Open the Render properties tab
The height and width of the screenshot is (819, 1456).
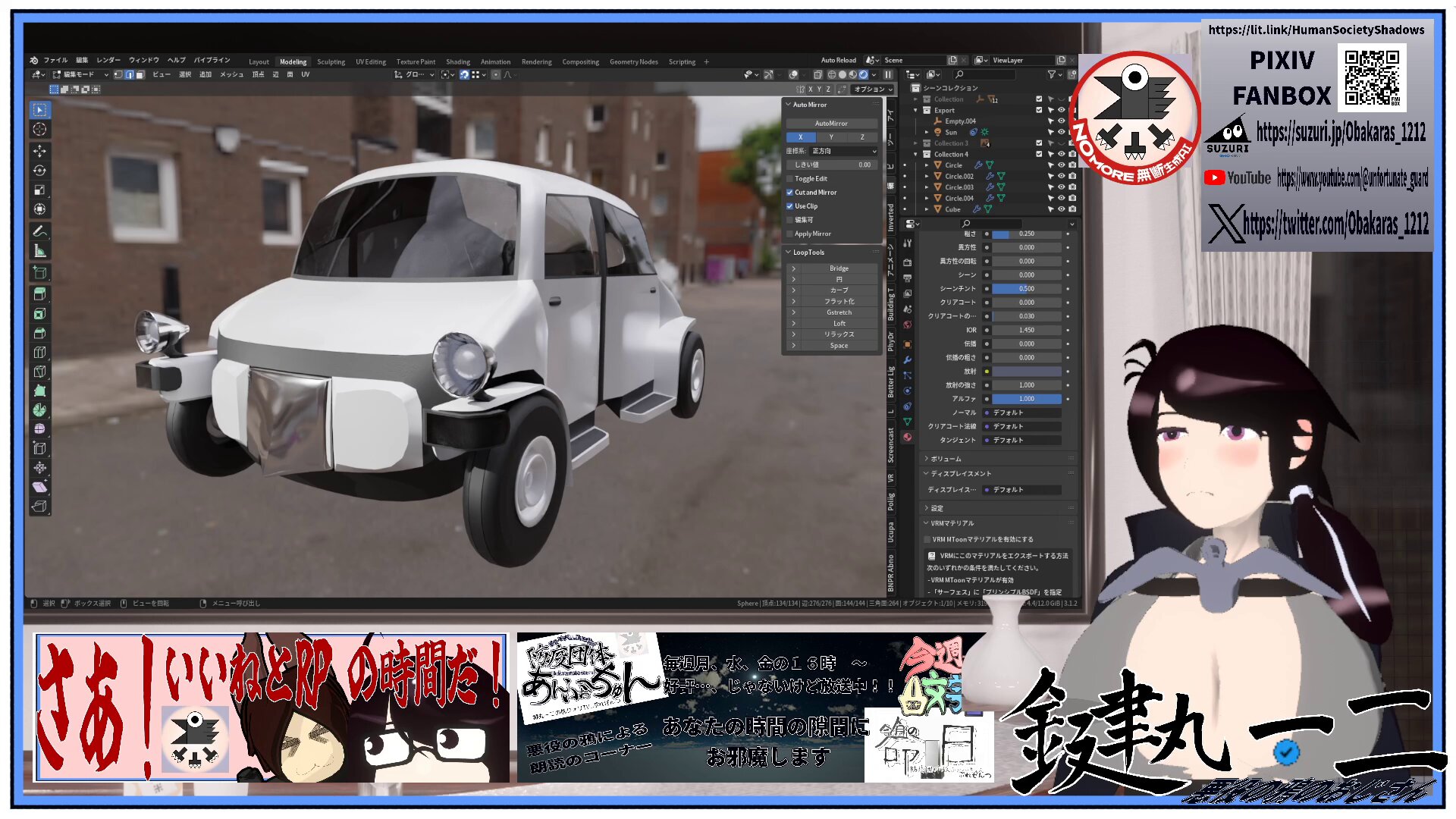(x=907, y=262)
